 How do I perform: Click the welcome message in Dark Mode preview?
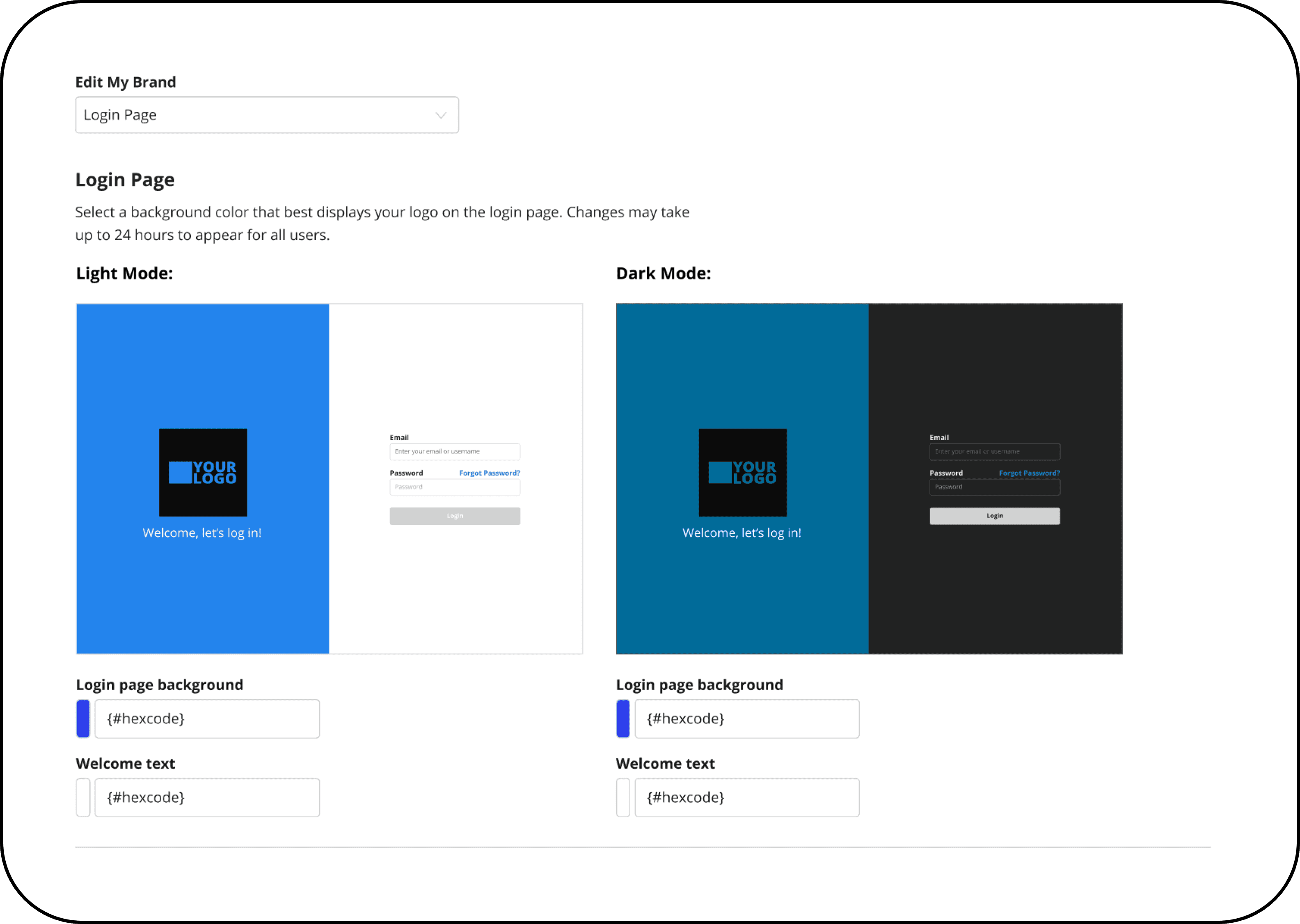coord(742,533)
